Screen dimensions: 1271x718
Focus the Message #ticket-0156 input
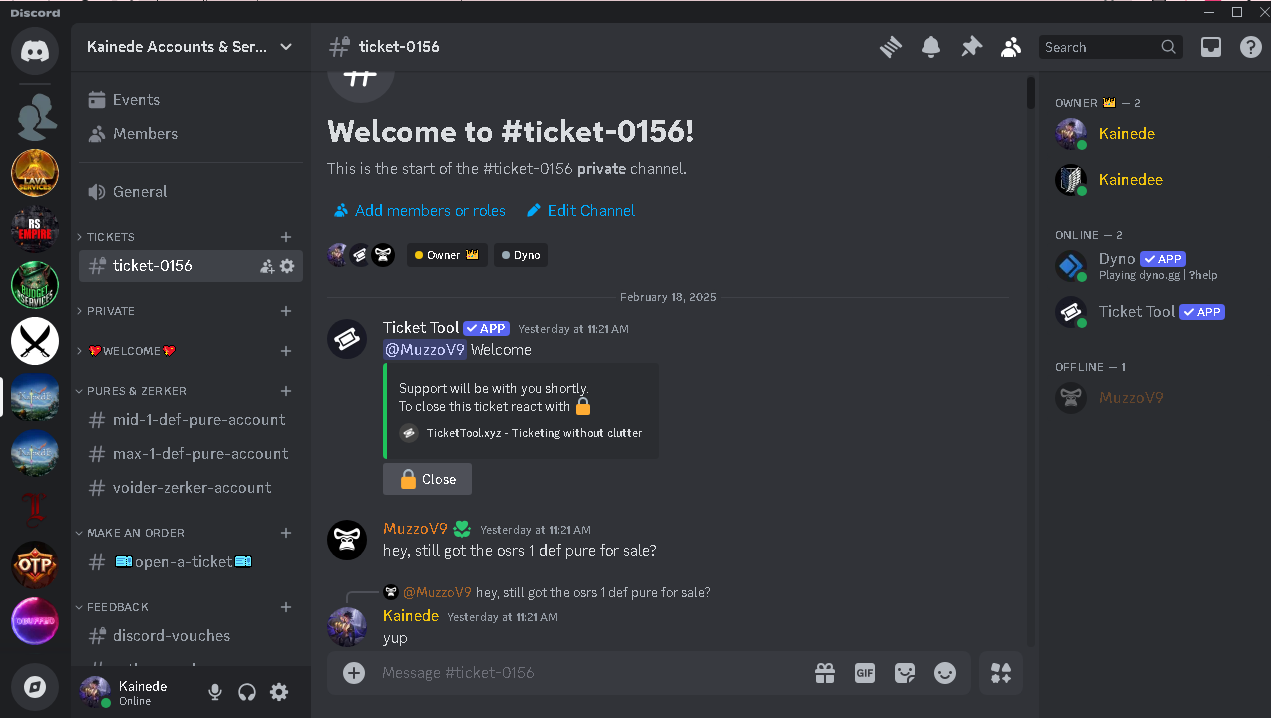coord(590,673)
